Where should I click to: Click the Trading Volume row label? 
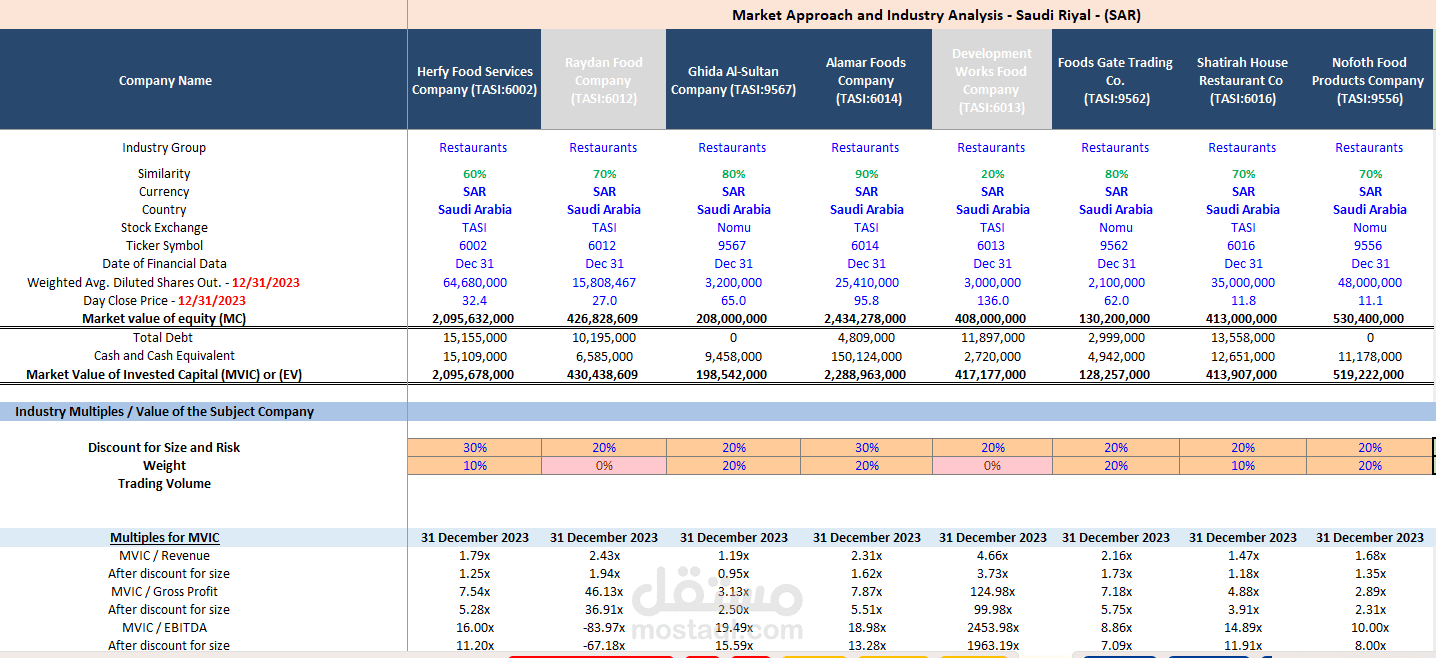click(x=164, y=483)
